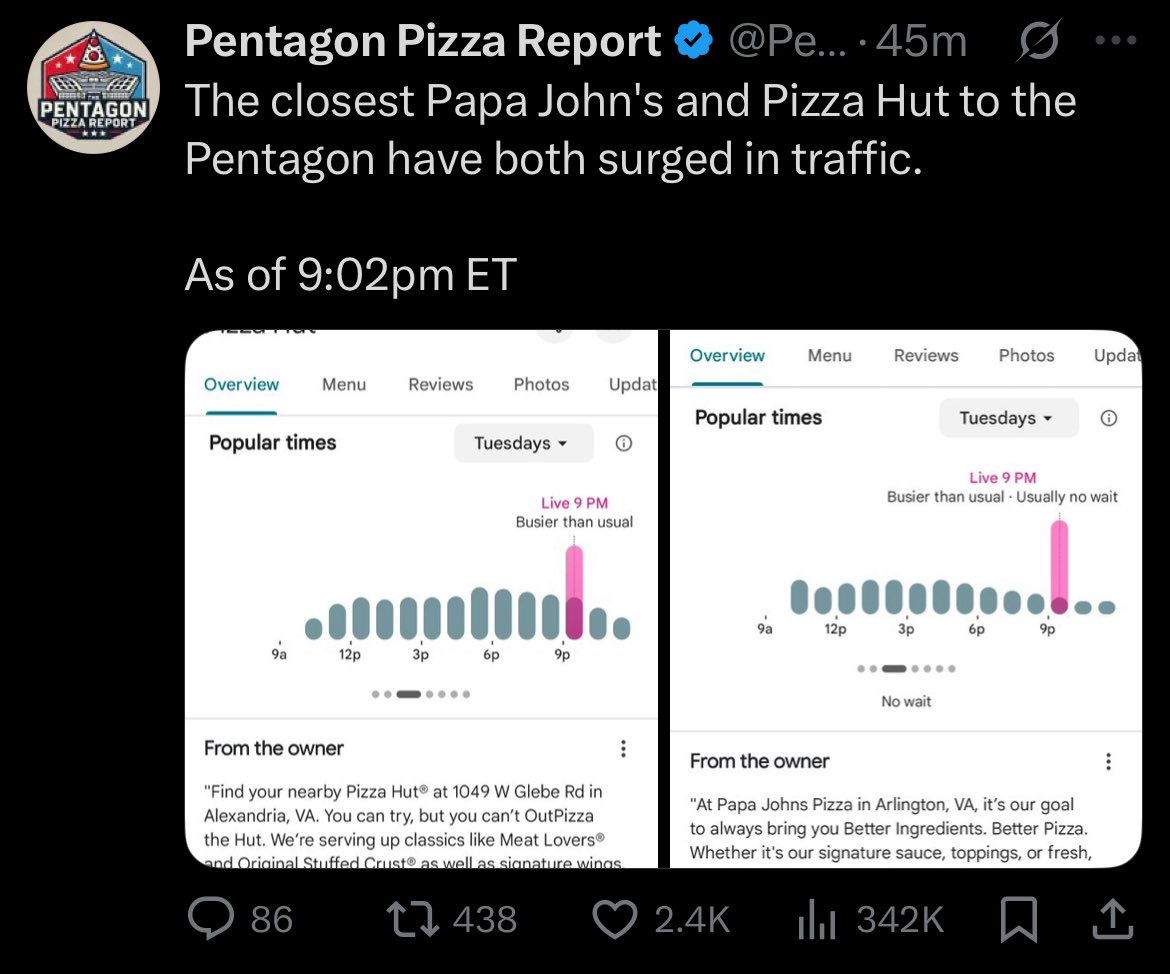
Task: Switch to Papa Johns Photos tab
Action: click(1026, 355)
